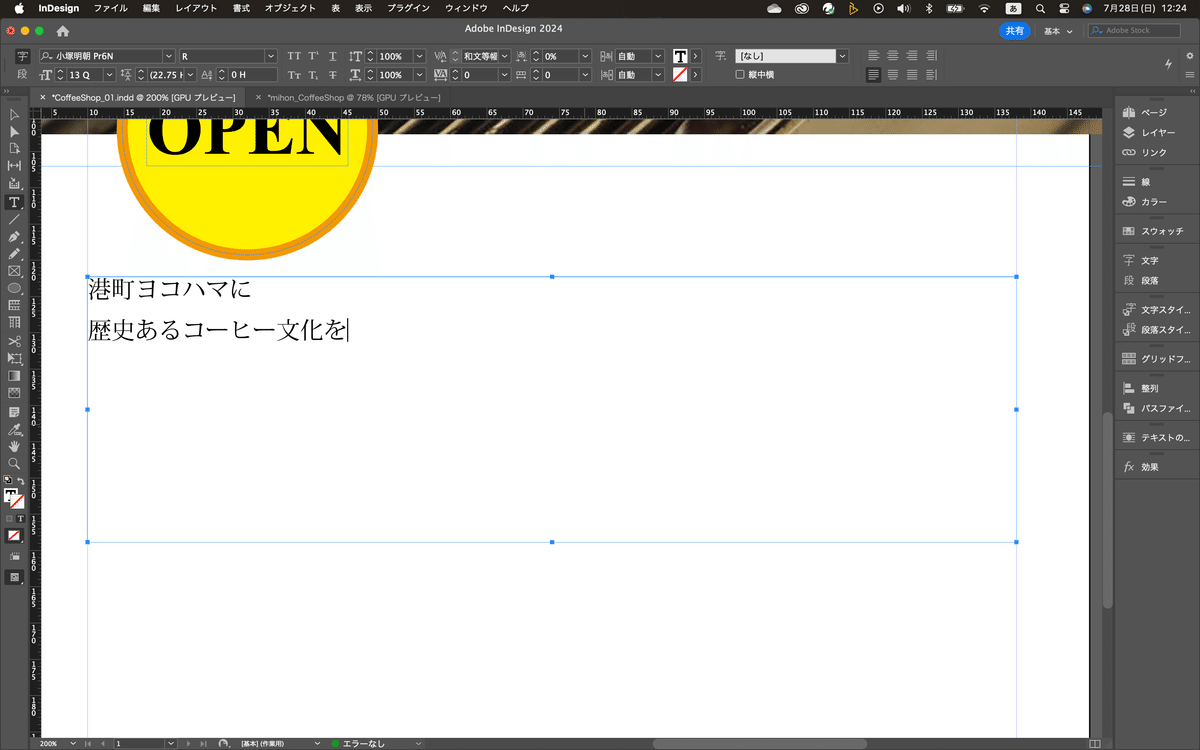Switch to paragraph formatting controls (段)
1200x750 pixels.
22,74
